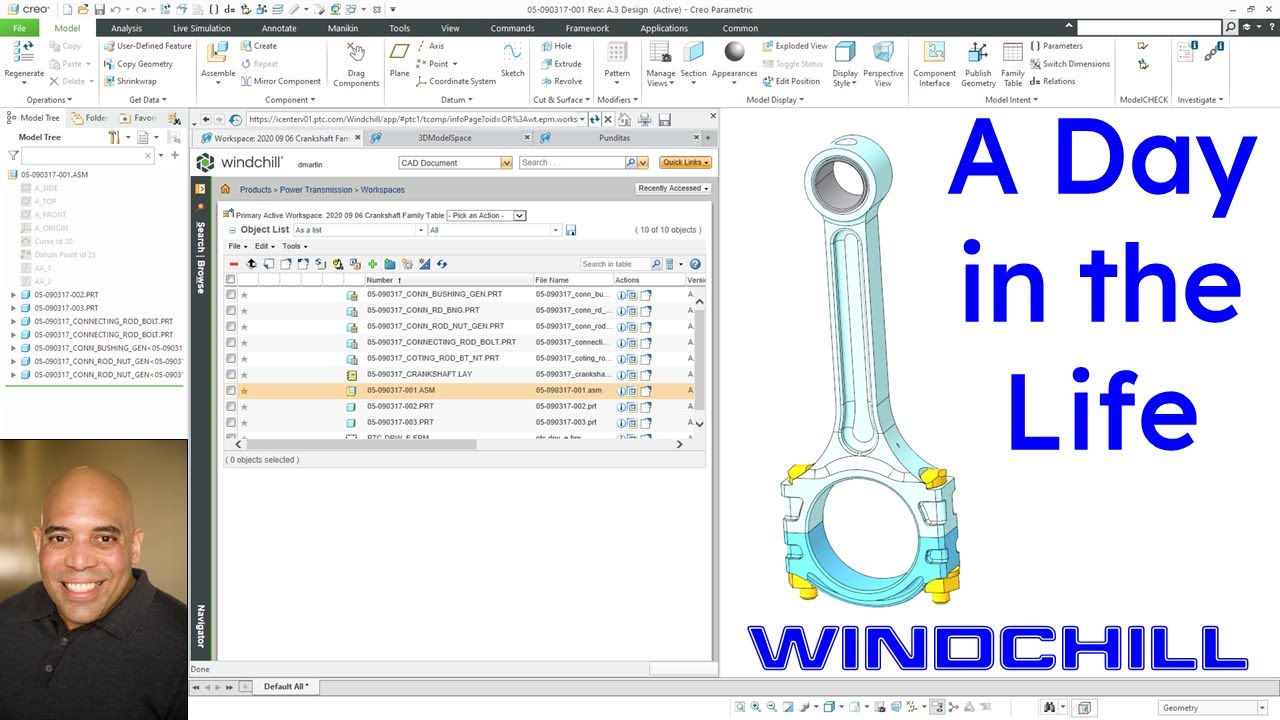Switch to the Punditas browser tab

(x=615, y=138)
